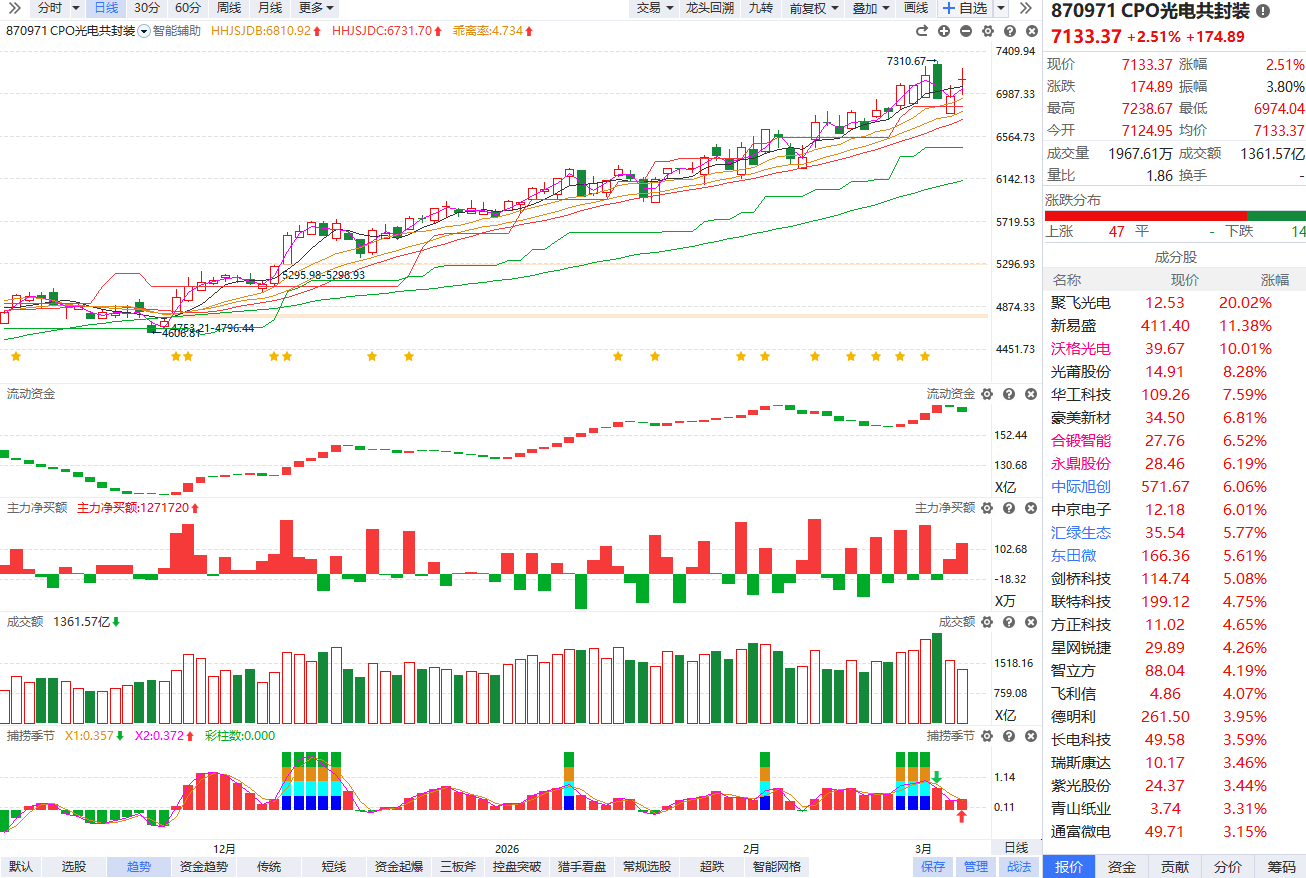Screen dimensions: 1306x878
Task: Expand the stock name dropdown in chart header
Action: (x=144, y=31)
